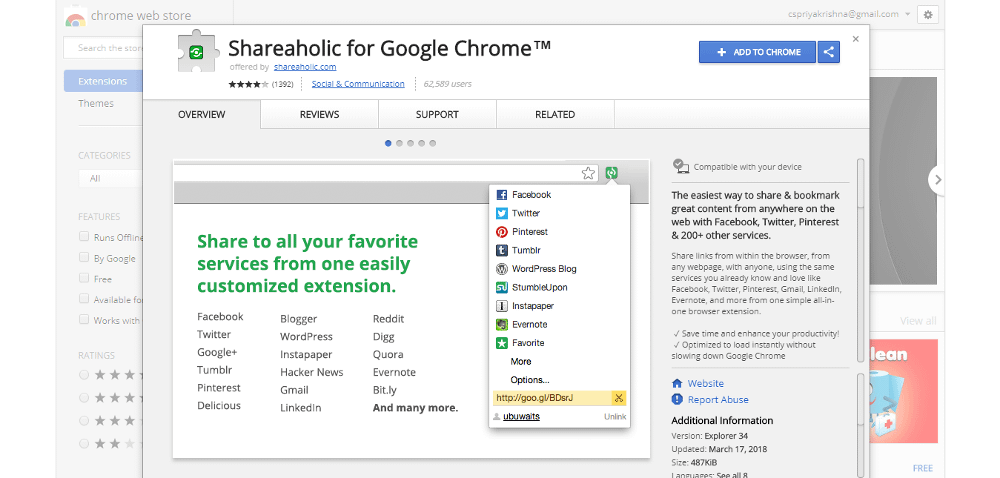This screenshot has width=1000, height=478.
Task: Click the main screenshot preview image
Action: 411,309
